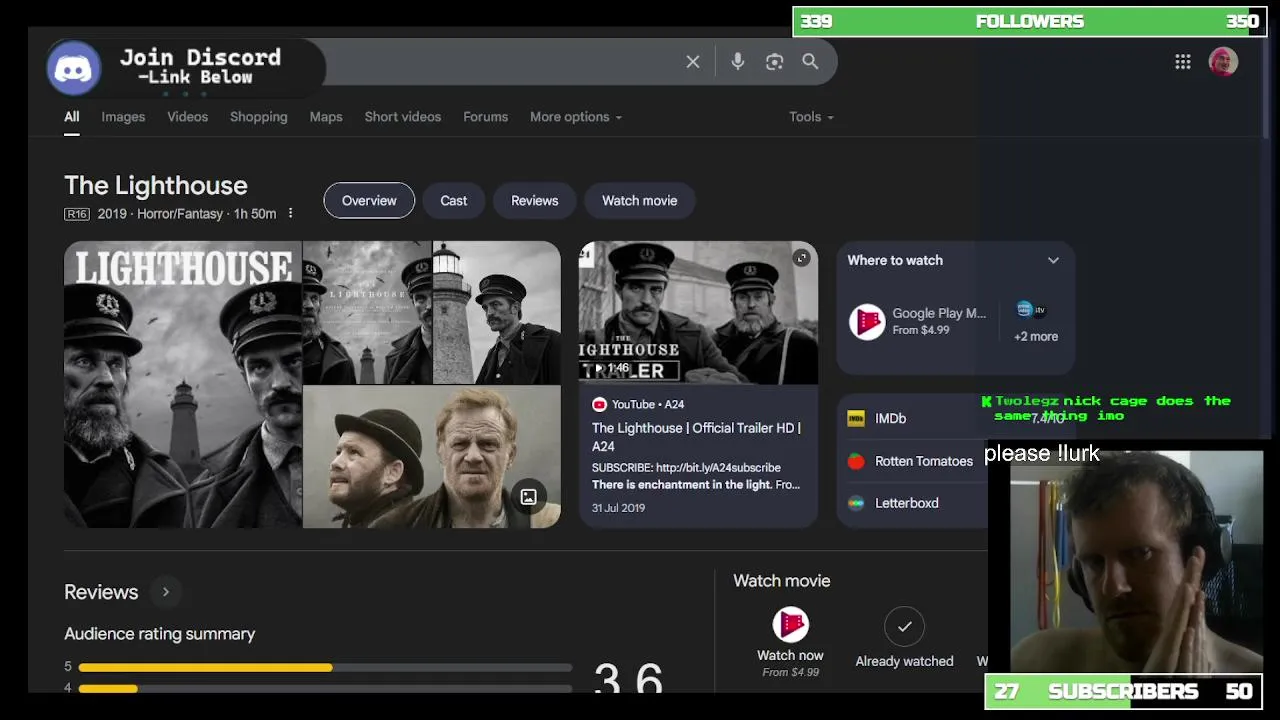Click the small streaming service icon above +2 more

coord(1030,310)
